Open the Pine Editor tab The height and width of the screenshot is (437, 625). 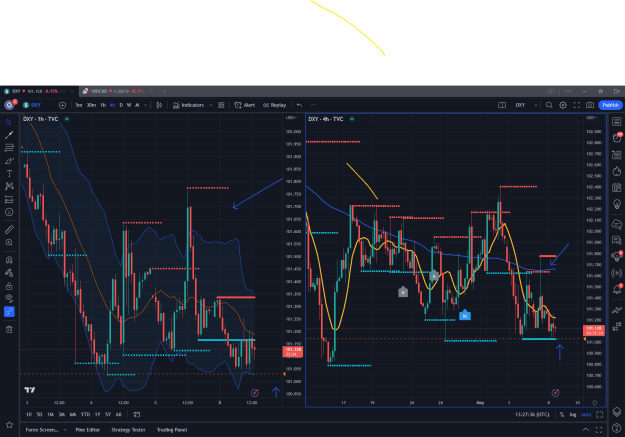point(88,430)
